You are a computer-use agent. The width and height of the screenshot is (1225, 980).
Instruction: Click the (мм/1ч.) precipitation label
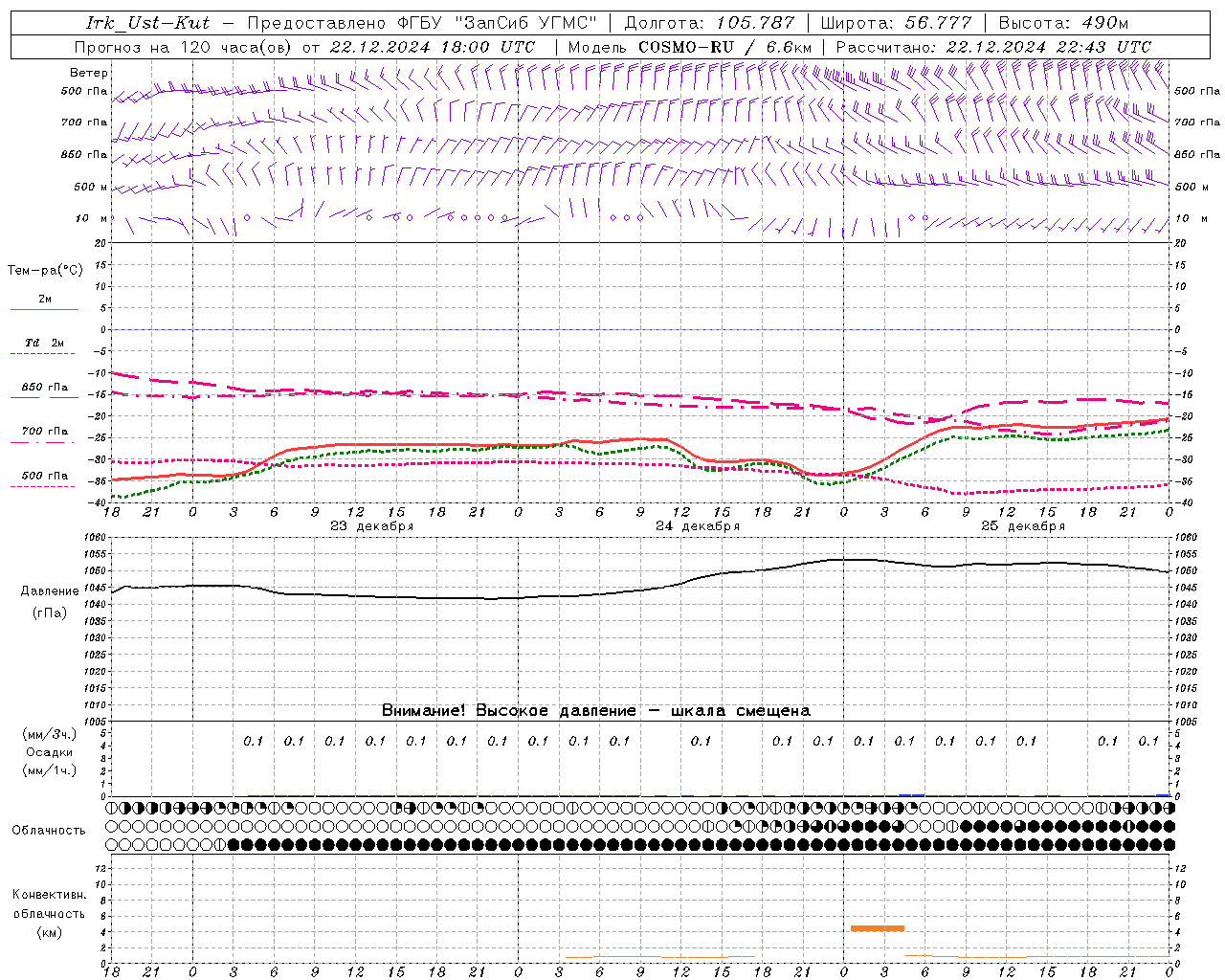click(x=50, y=770)
